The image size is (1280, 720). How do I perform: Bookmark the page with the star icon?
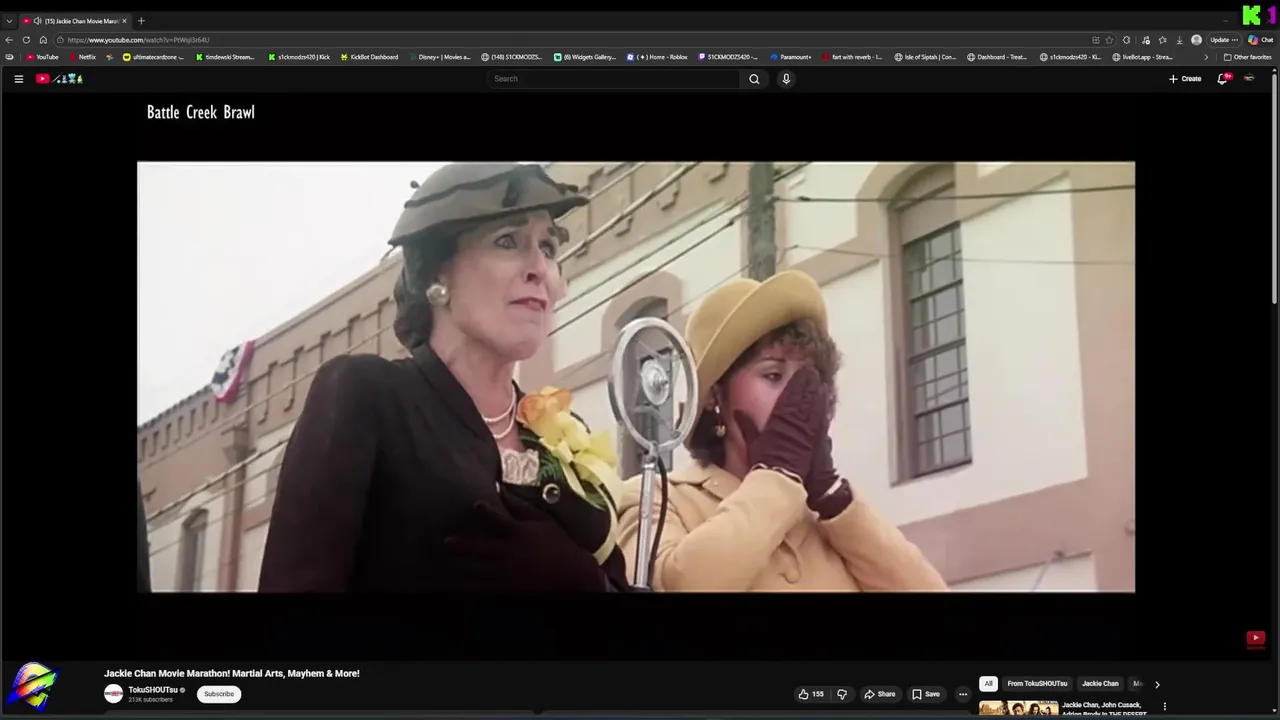(1109, 40)
